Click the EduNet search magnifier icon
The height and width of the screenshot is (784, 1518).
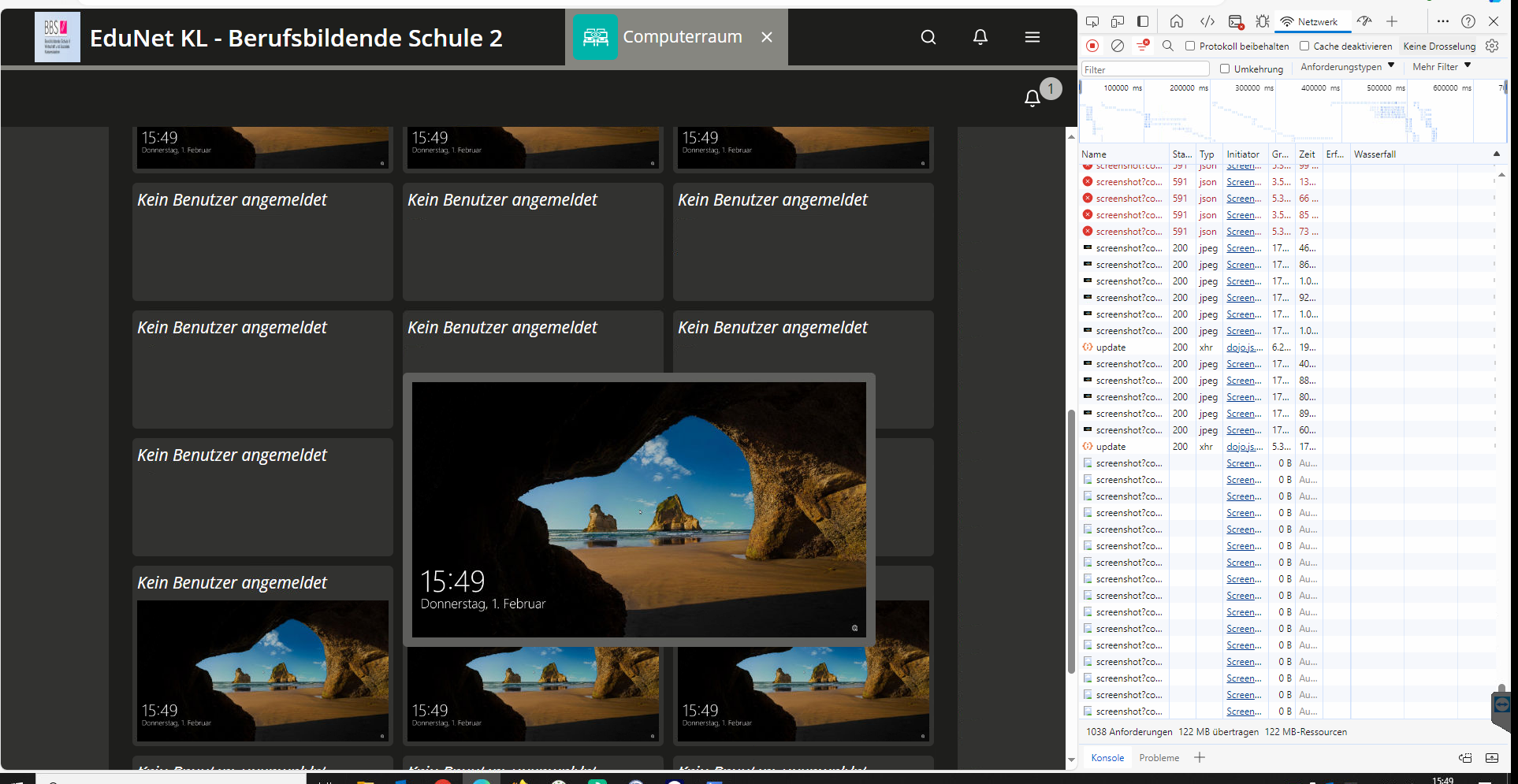(928, 37)
